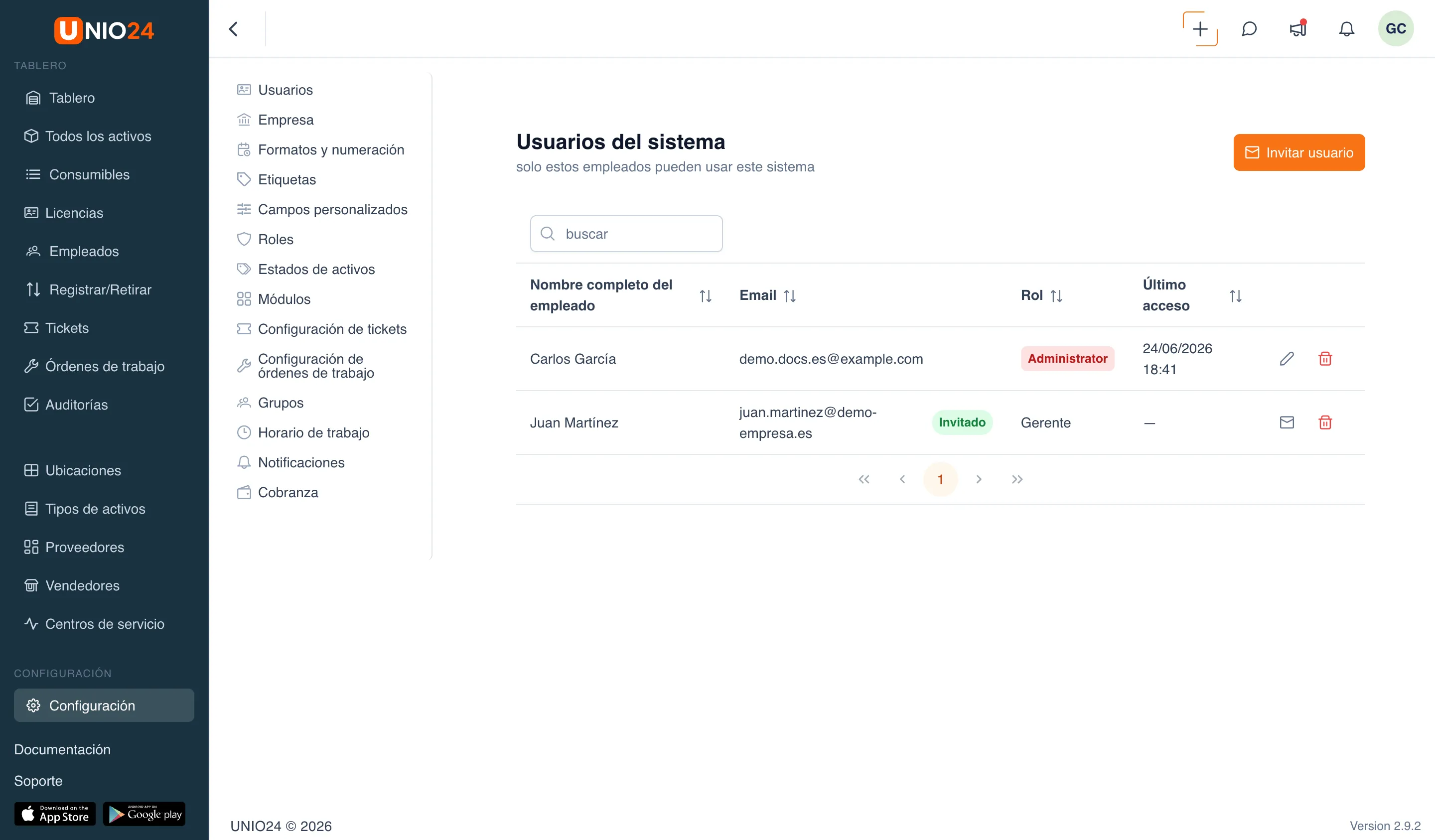Open the announcements megaphone icon
1435x840 pixels.
pyautogui.click(x=1298, y=29)
